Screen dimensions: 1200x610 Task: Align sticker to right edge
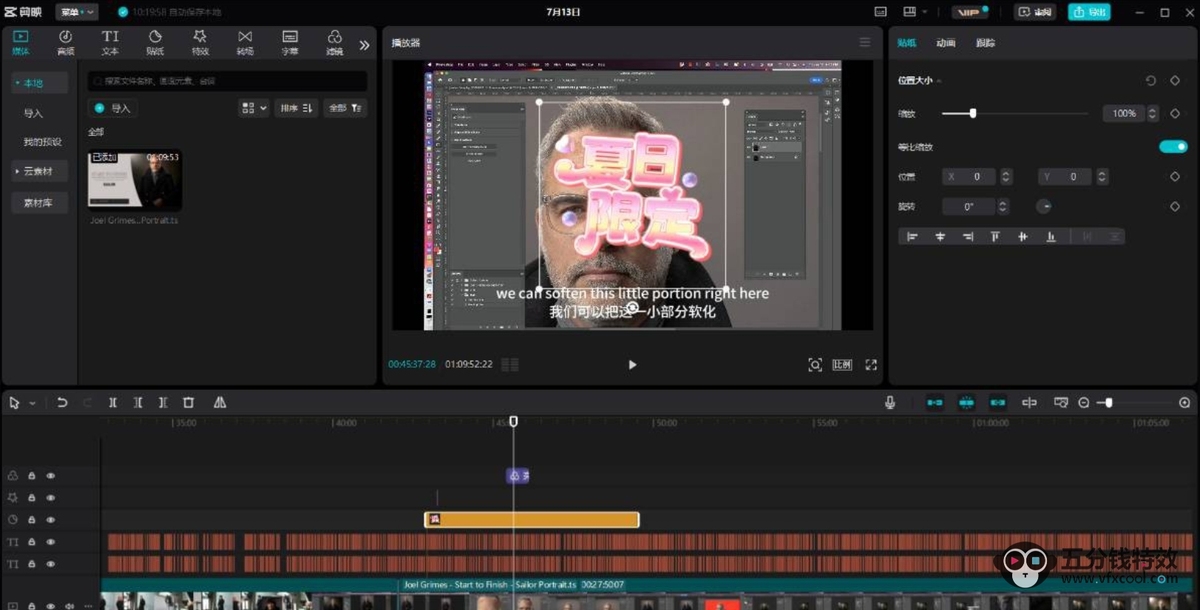pos(968,237)
